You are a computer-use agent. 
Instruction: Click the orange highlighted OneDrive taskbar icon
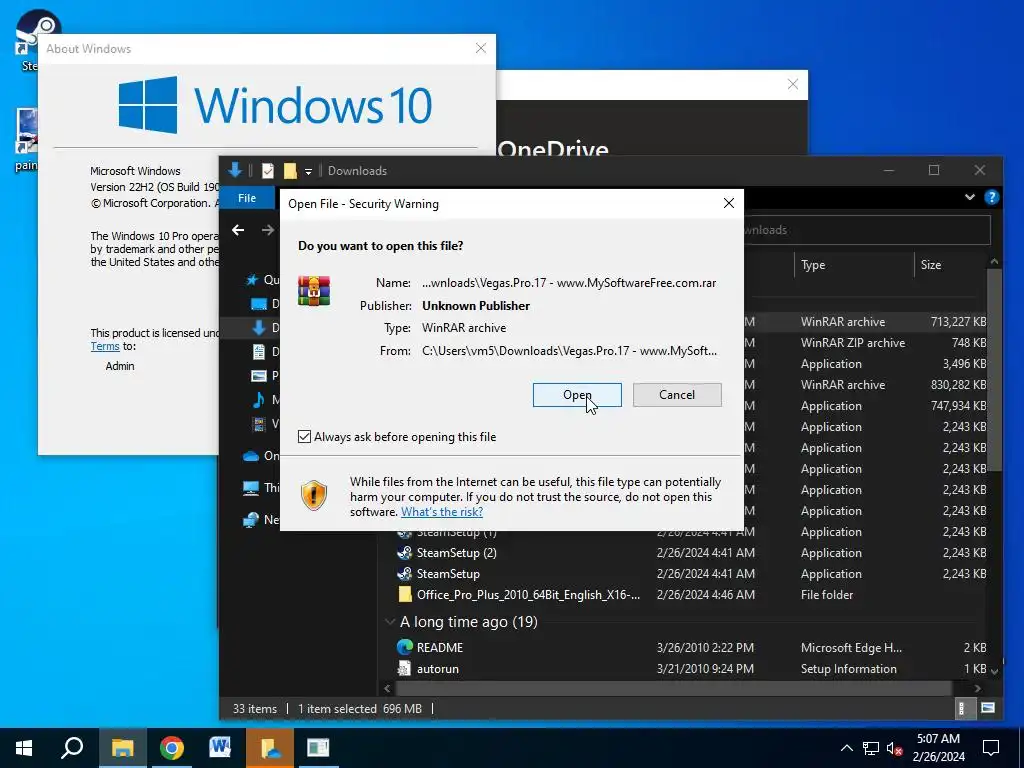pyautogui.click(x=270, y=748)
